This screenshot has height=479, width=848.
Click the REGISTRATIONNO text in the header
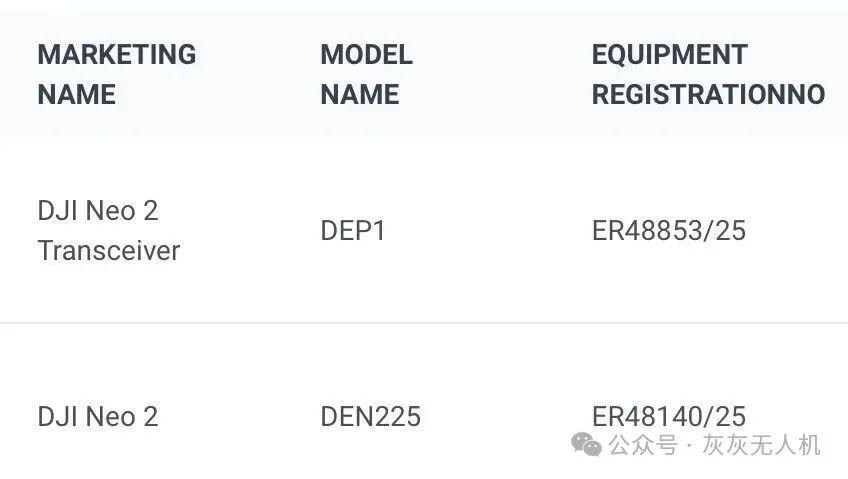coord(708,95)
